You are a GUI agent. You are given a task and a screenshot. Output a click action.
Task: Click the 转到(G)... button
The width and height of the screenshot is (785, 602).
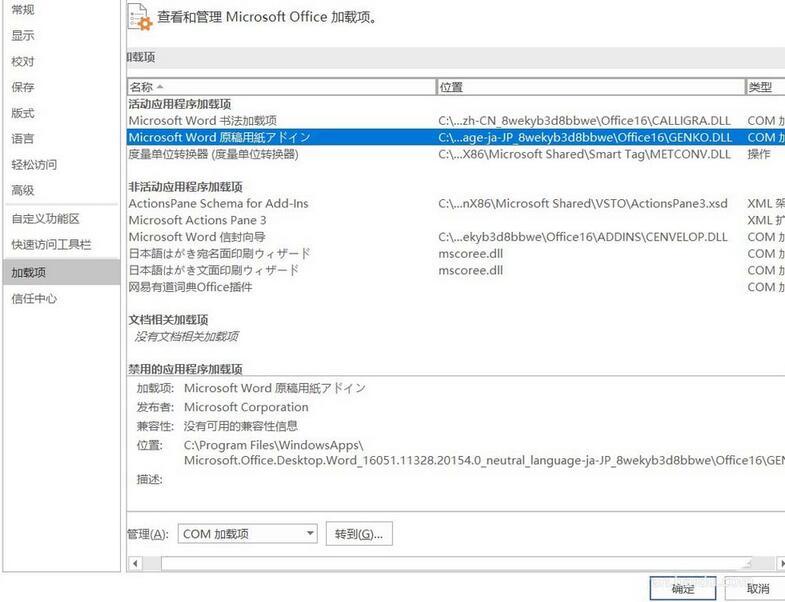pyautogui.click(x=359, y=534)
